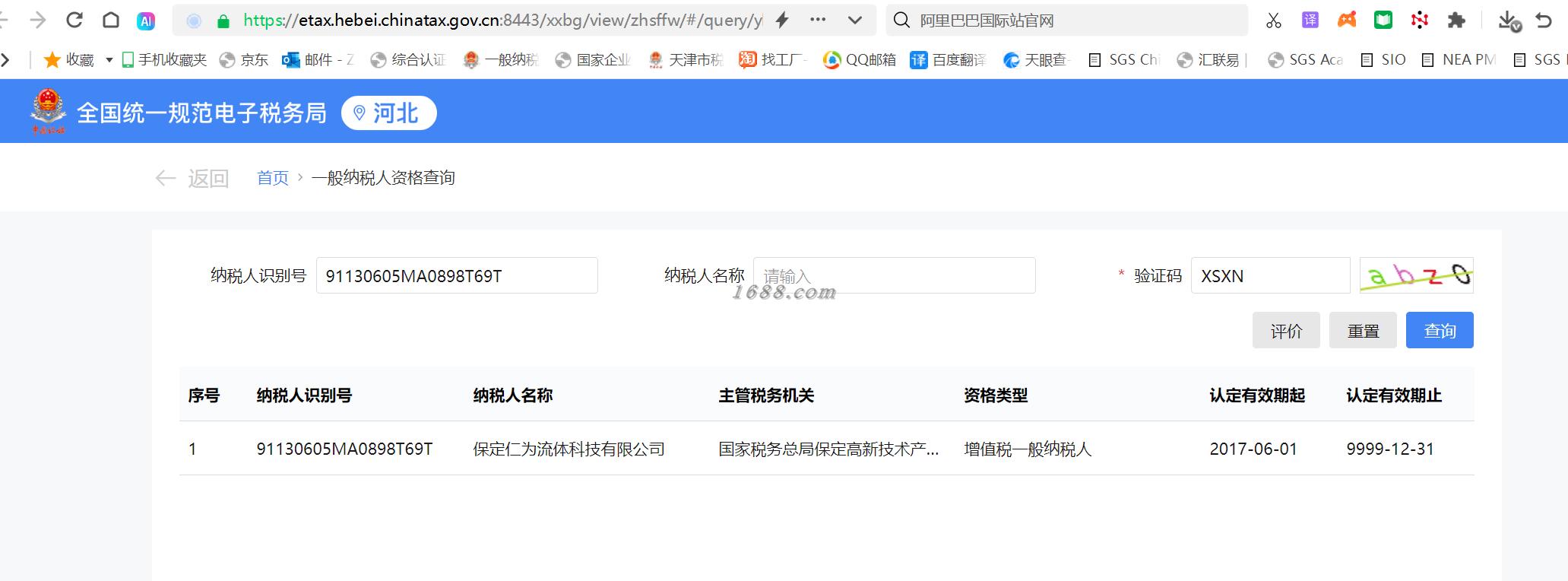The width and height of the screenshot is (1568, 581).
Task: Open the 综合认证 bookmark
Action: tap(408, 59)
